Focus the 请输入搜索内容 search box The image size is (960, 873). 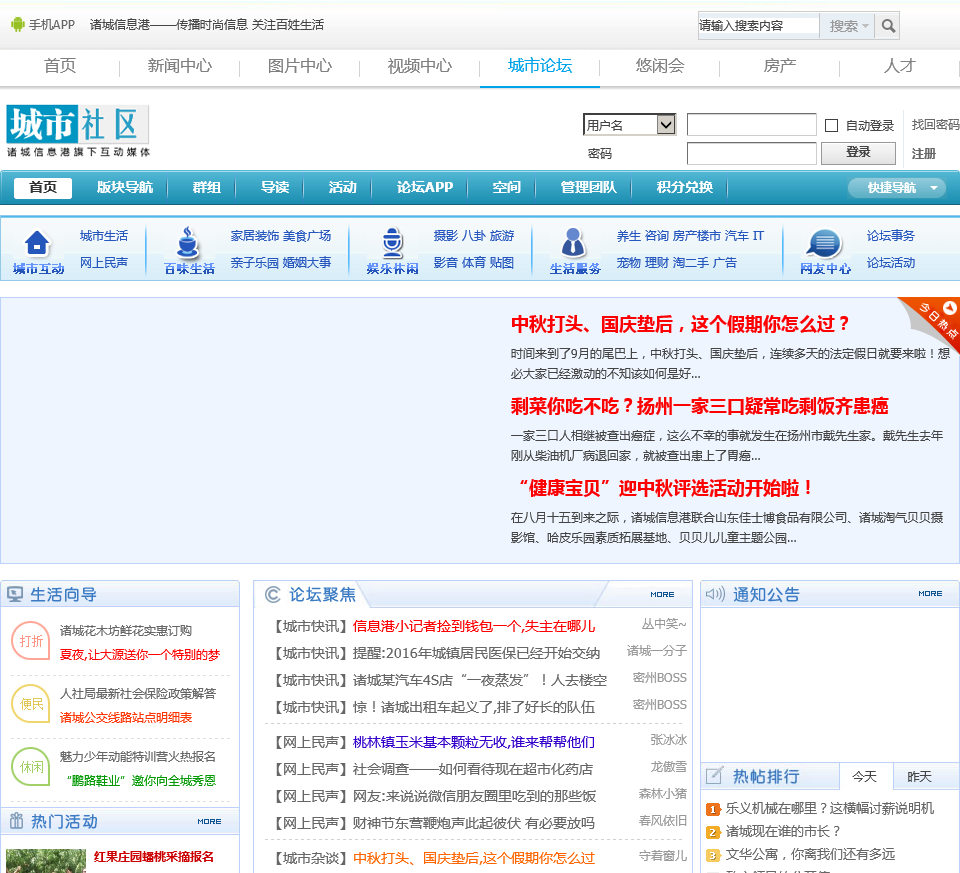point(759,26)
